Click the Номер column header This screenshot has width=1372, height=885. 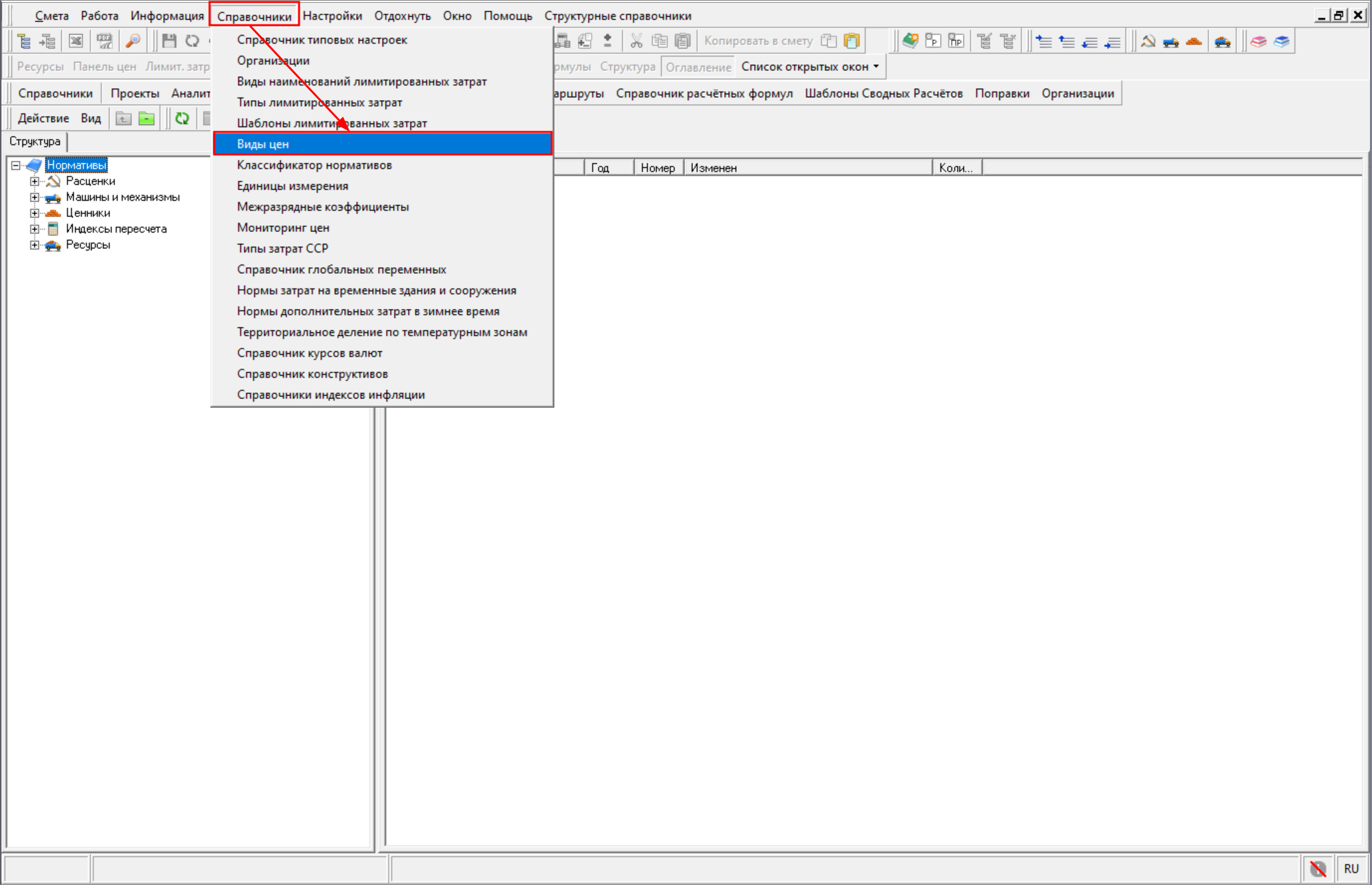click(x=658, y=168)
